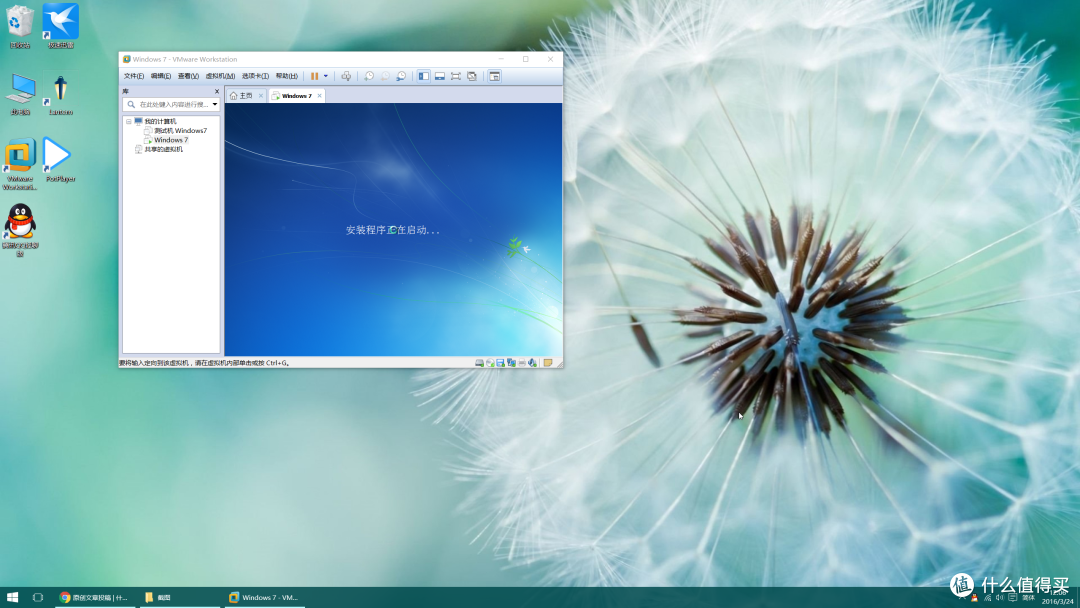This screenshot has width=1080, height=608.
Task: Click the 简体 input method indicator
Action: tap(1028, 597)
